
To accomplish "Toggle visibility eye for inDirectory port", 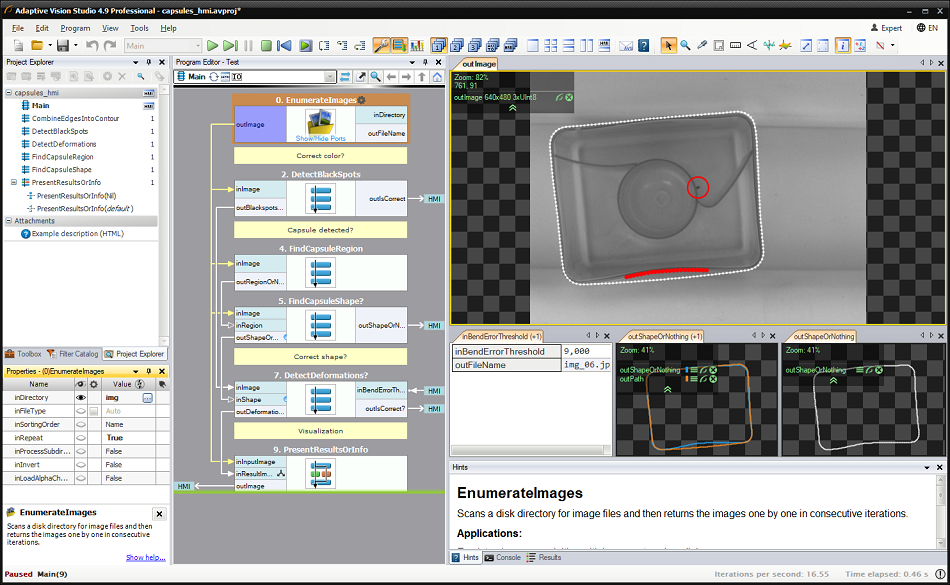I will pos(81,398).
